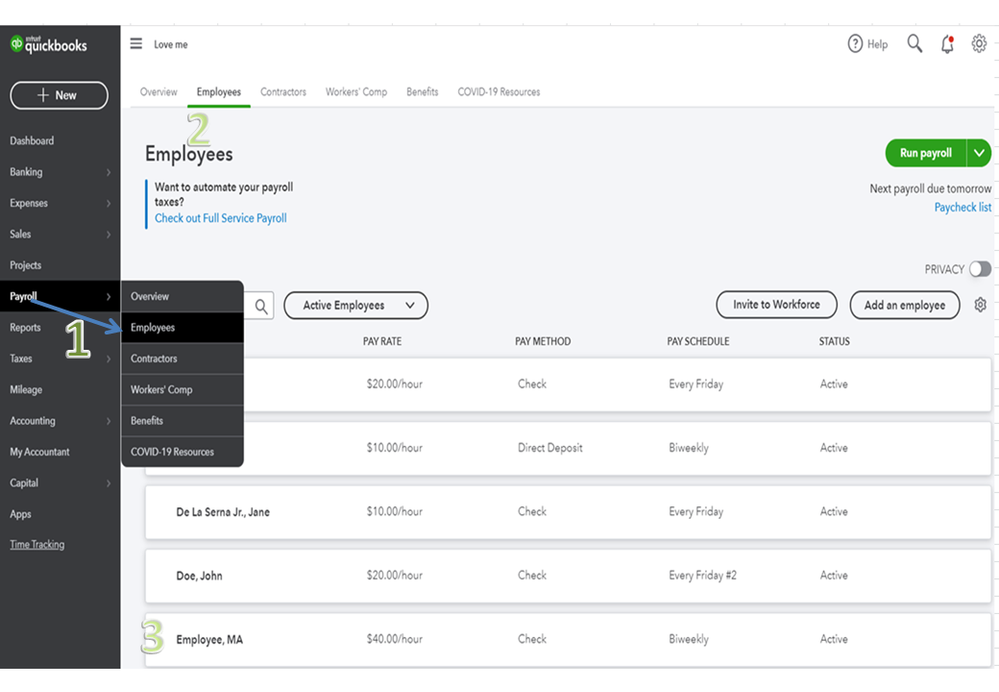
Task: Expand the Sales sidebar submenu arrow
Action: (x=108, y=234)
